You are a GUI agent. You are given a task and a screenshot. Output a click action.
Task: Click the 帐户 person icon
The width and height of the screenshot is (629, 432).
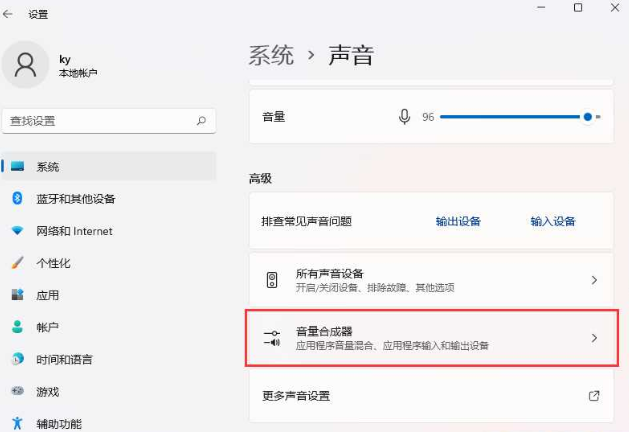coord(17,327)
